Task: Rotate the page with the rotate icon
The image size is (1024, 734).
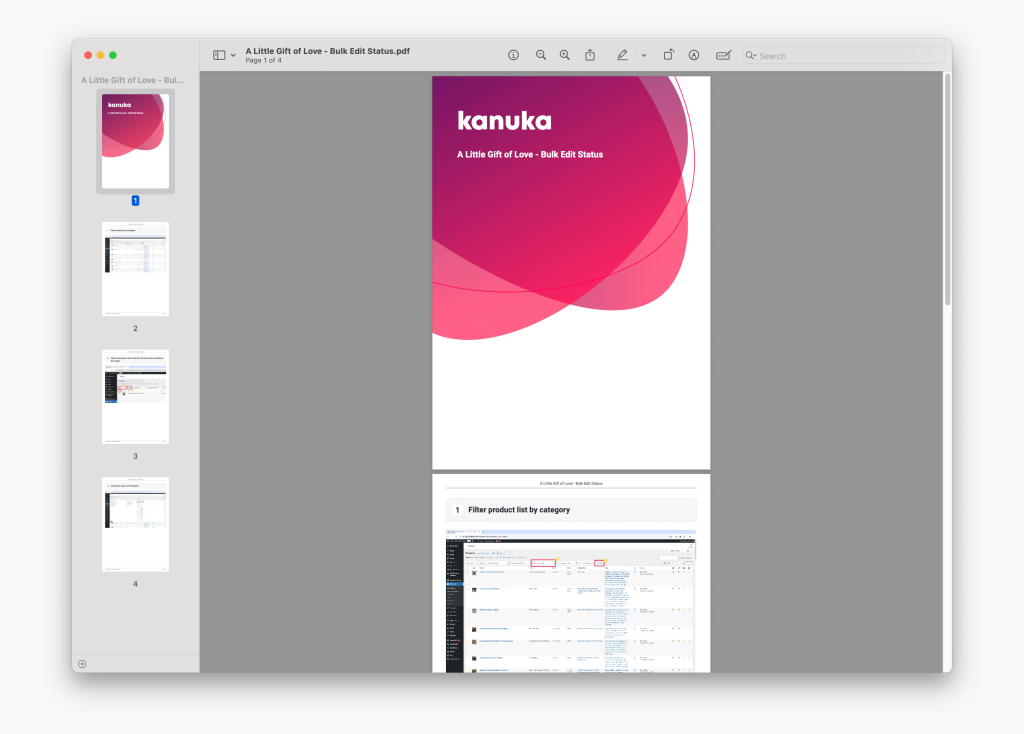Action: tap(668, 56)
